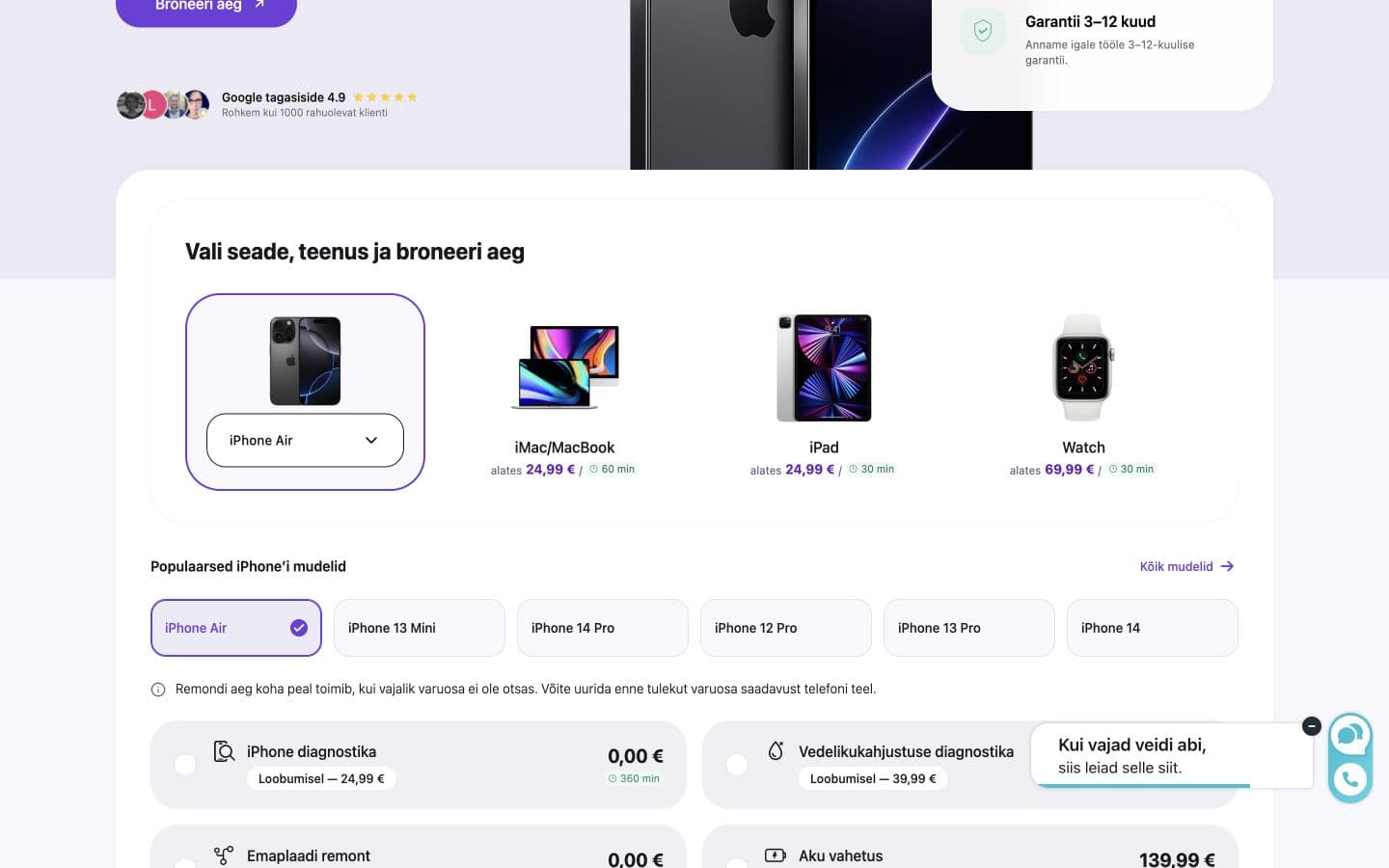Viewport: 1389px width, 868px height.
Task: Click the phone call icon
Action: point(1350,779)
